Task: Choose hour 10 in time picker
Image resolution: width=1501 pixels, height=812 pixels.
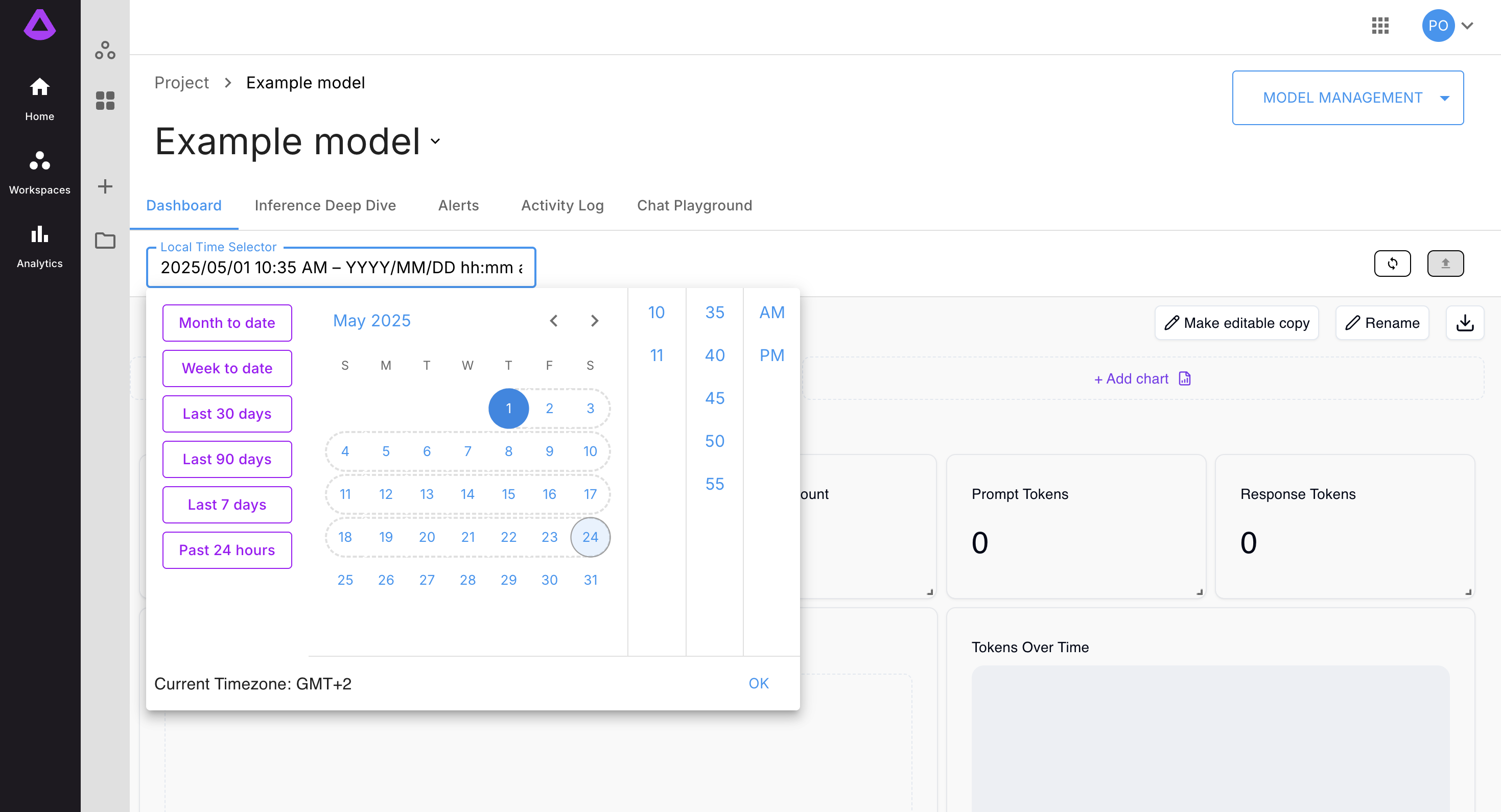Action: point(656,313)
